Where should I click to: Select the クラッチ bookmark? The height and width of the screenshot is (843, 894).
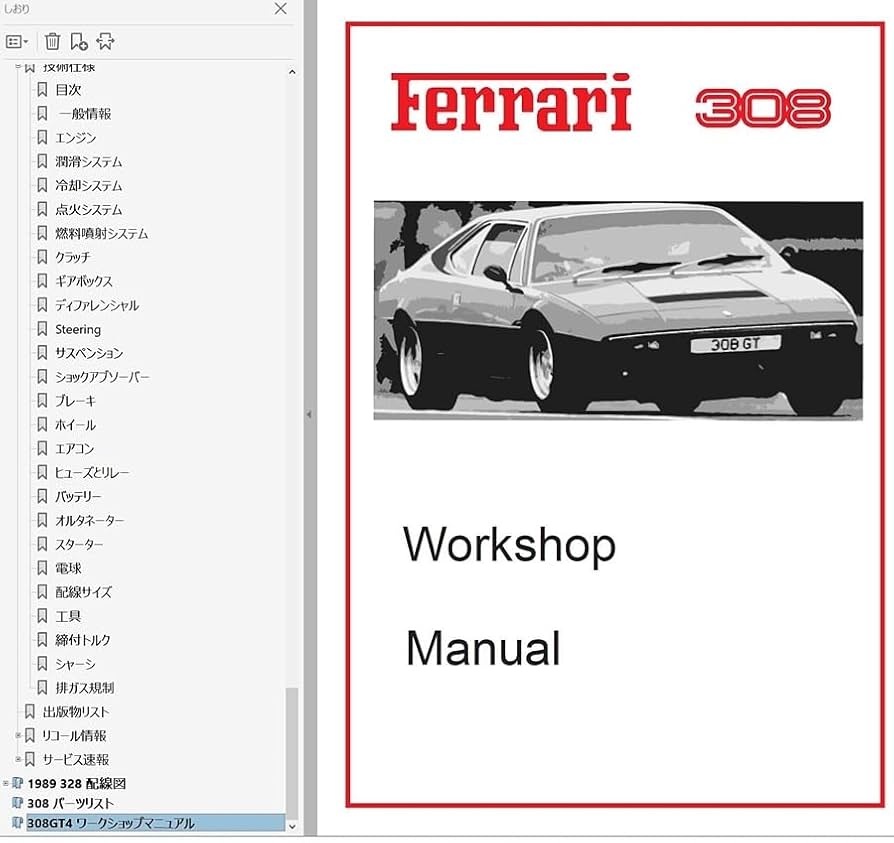[72, 257]
